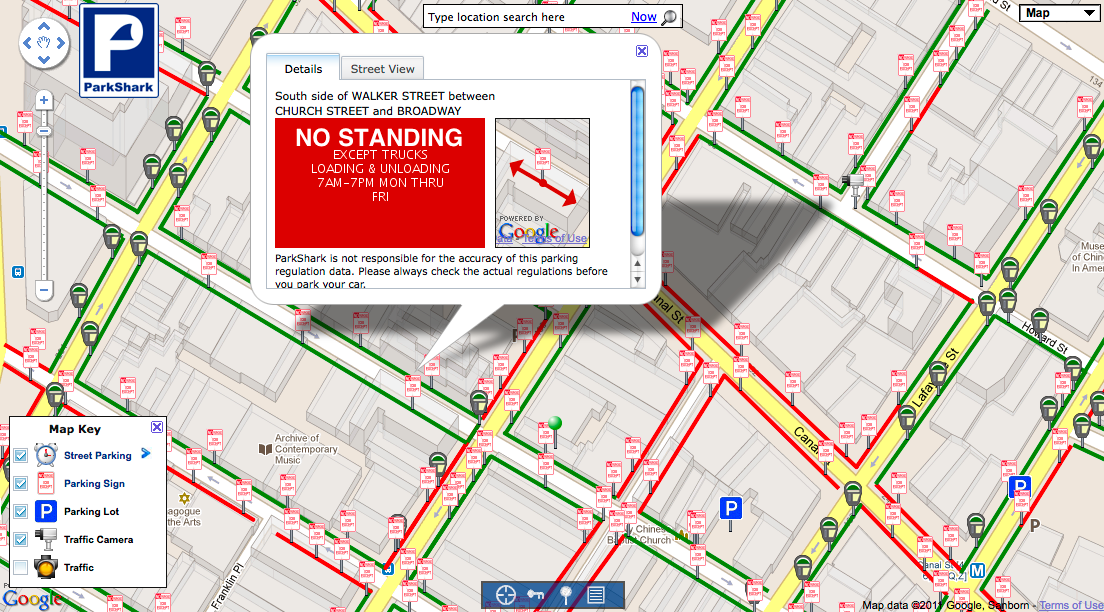The width and height of the screenshot is (1104, 612).
Task: Pan the map down with the arrow
Action: click(44, 59)
